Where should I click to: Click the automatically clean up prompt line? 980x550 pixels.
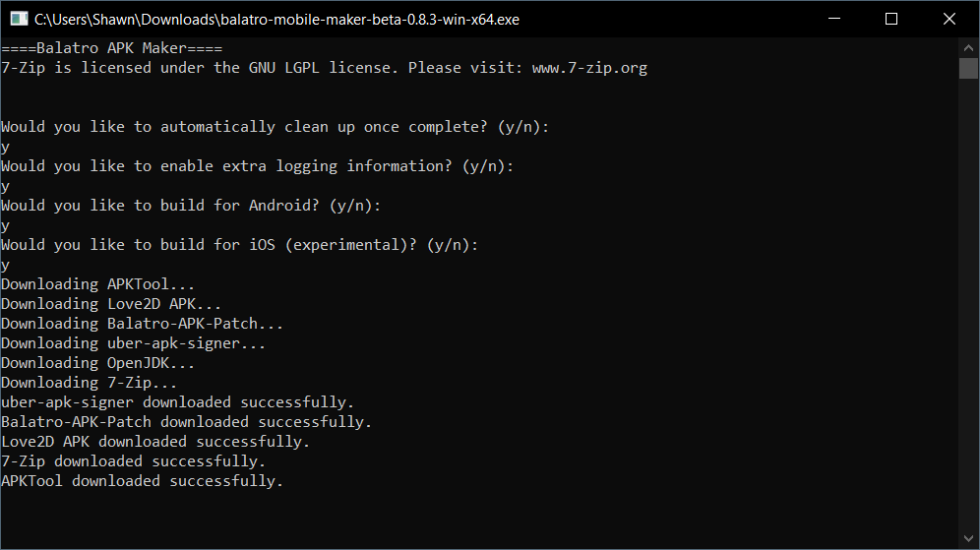(x=275, y=127)
